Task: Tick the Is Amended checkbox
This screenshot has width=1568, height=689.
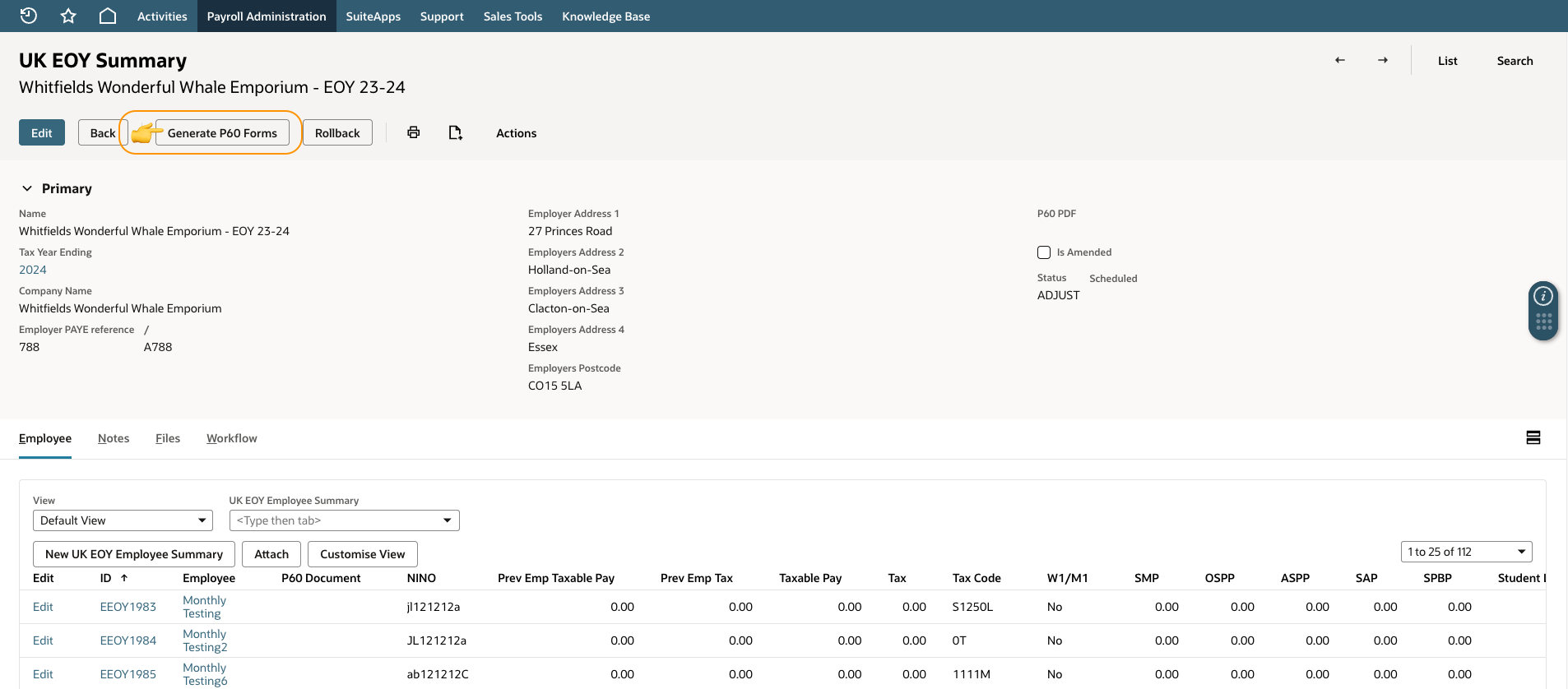Action: (x=1044, y=252)
